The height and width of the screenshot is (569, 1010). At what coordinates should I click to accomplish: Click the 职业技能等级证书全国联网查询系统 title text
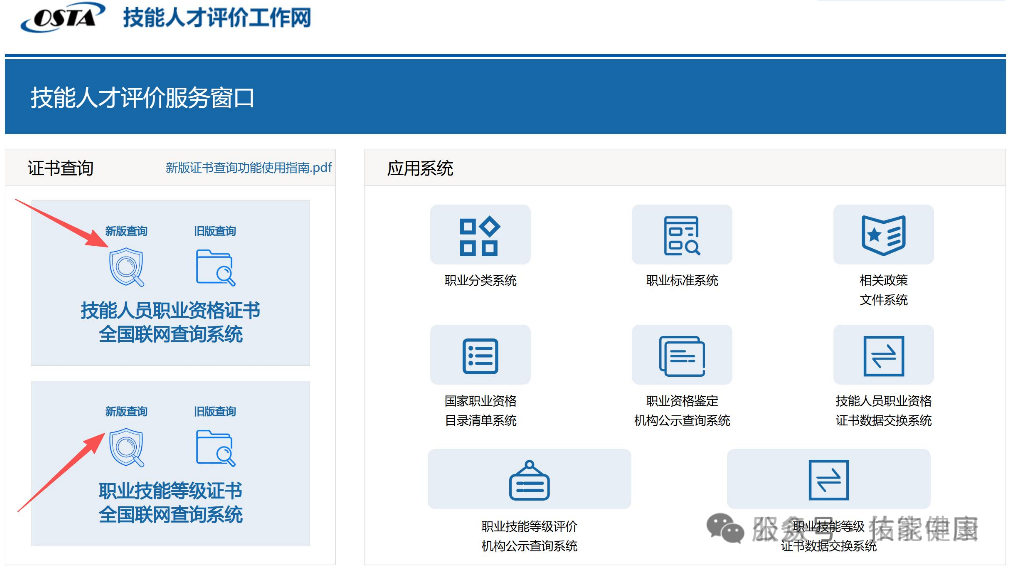coord(170,503)
